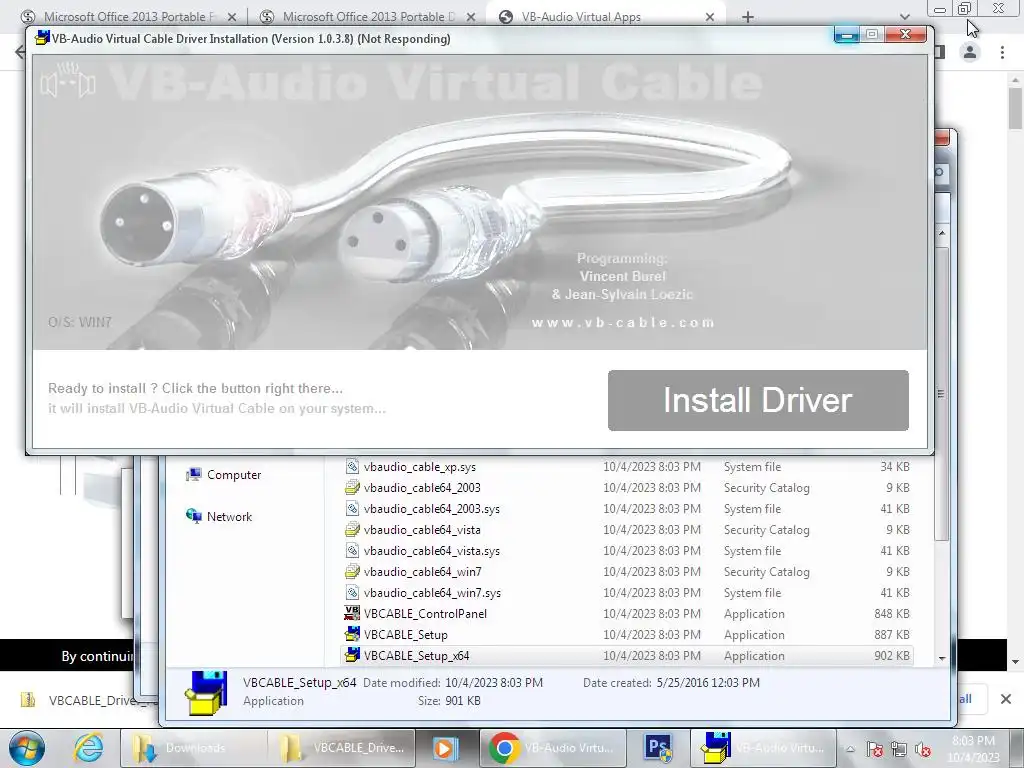Close the second Microsoft Office 2013 tab

(471, 17)
